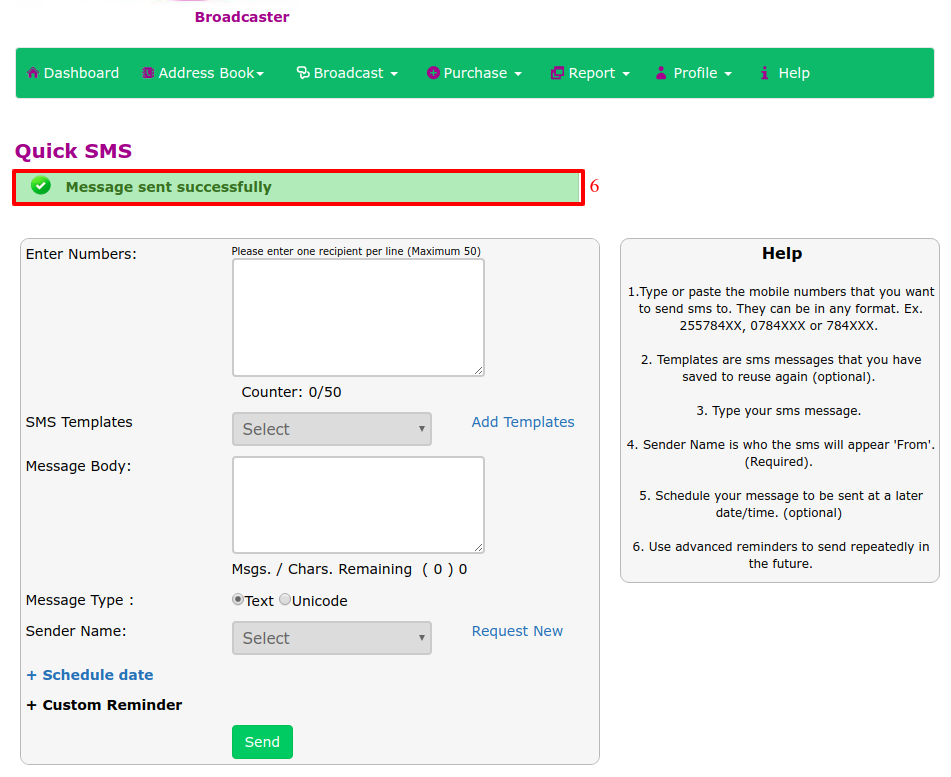Open the Sender Name dropdown
Image resolution: width=951 pixels, height=777 pixels.
[x=332, y=637]
